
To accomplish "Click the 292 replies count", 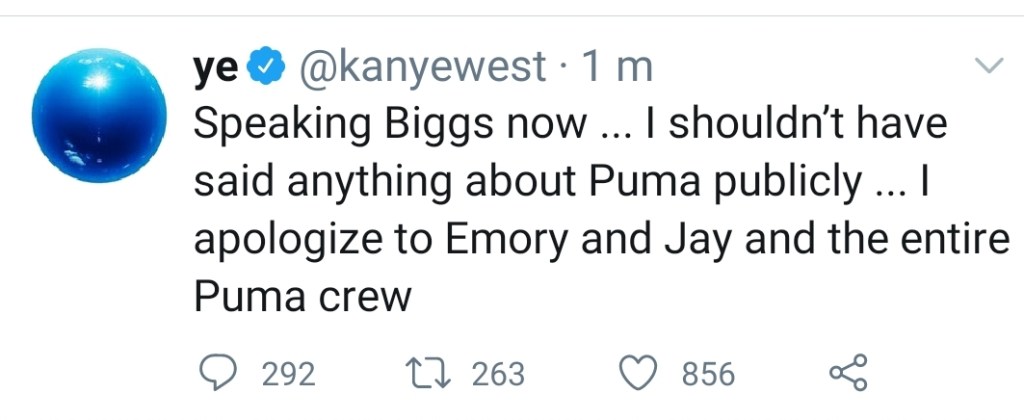I will 287,374.
